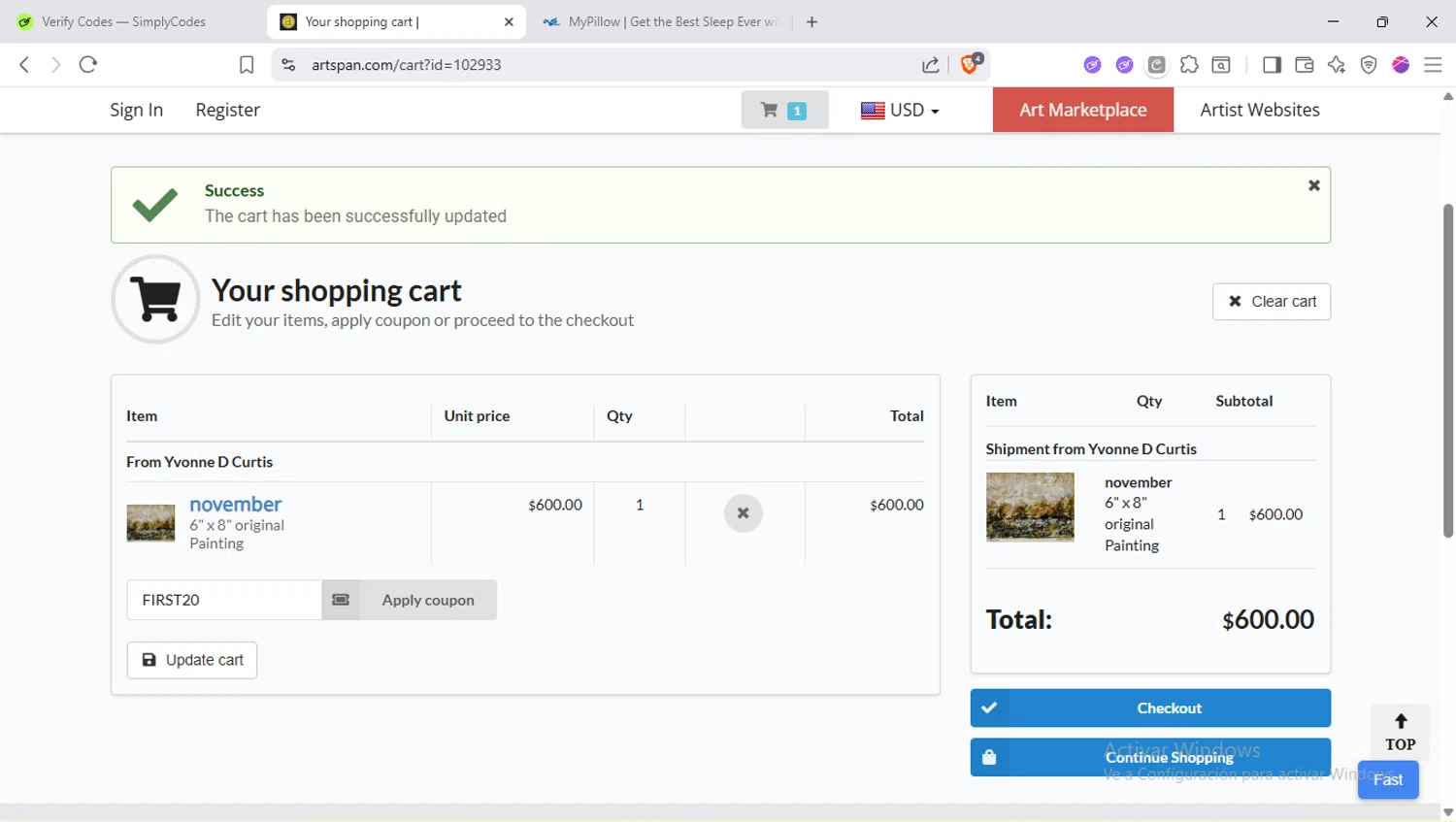Click Update cart button

click(192, 660)
